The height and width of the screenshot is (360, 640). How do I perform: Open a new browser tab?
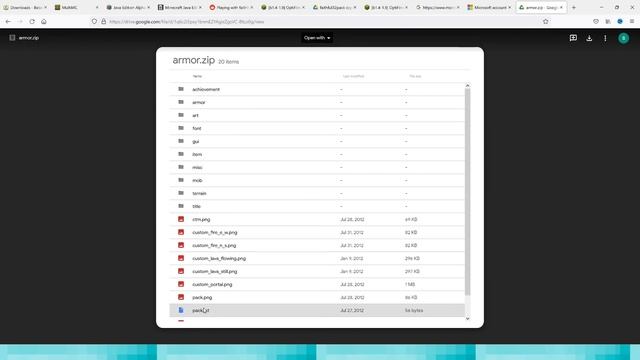(573, 7)
